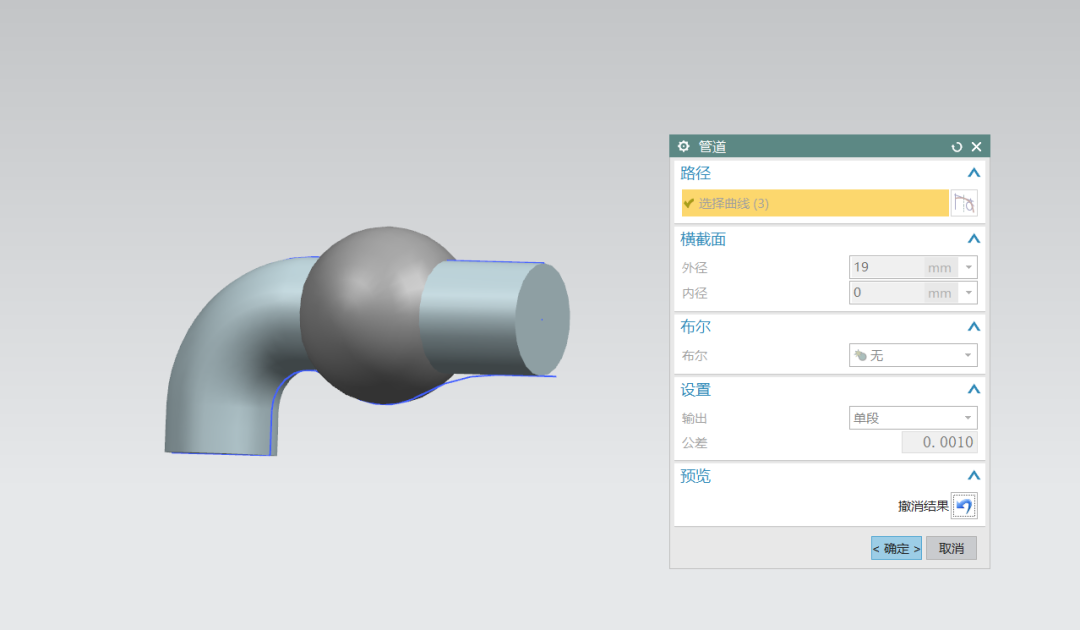
Task: Select the 选择曲线 (3) field
Action: [x=815, y=203]
